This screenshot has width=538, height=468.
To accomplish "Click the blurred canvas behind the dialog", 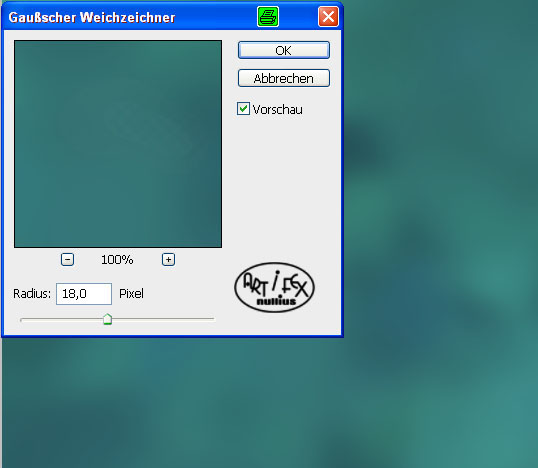I will tap(439, 240).
